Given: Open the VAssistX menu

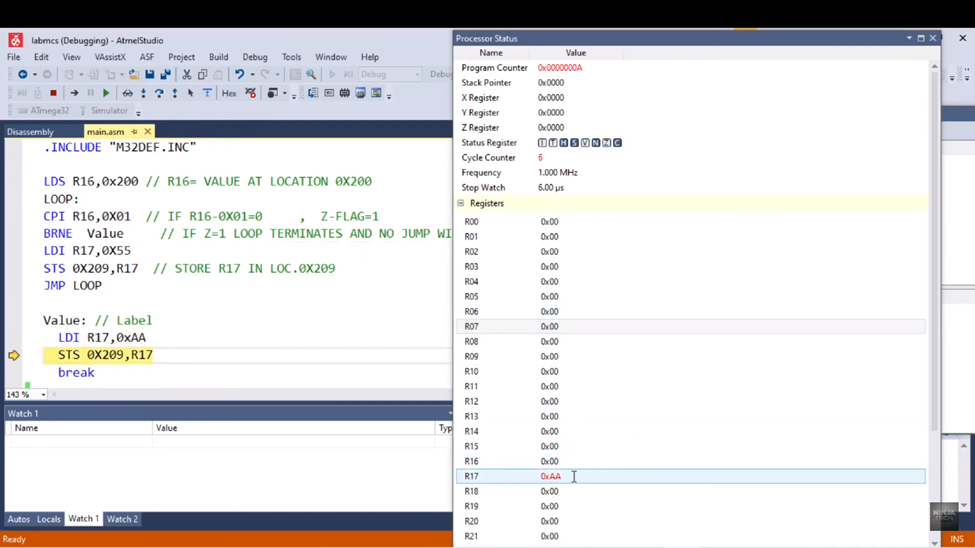Looking at the screenshot, I should [x=110, y=57].
